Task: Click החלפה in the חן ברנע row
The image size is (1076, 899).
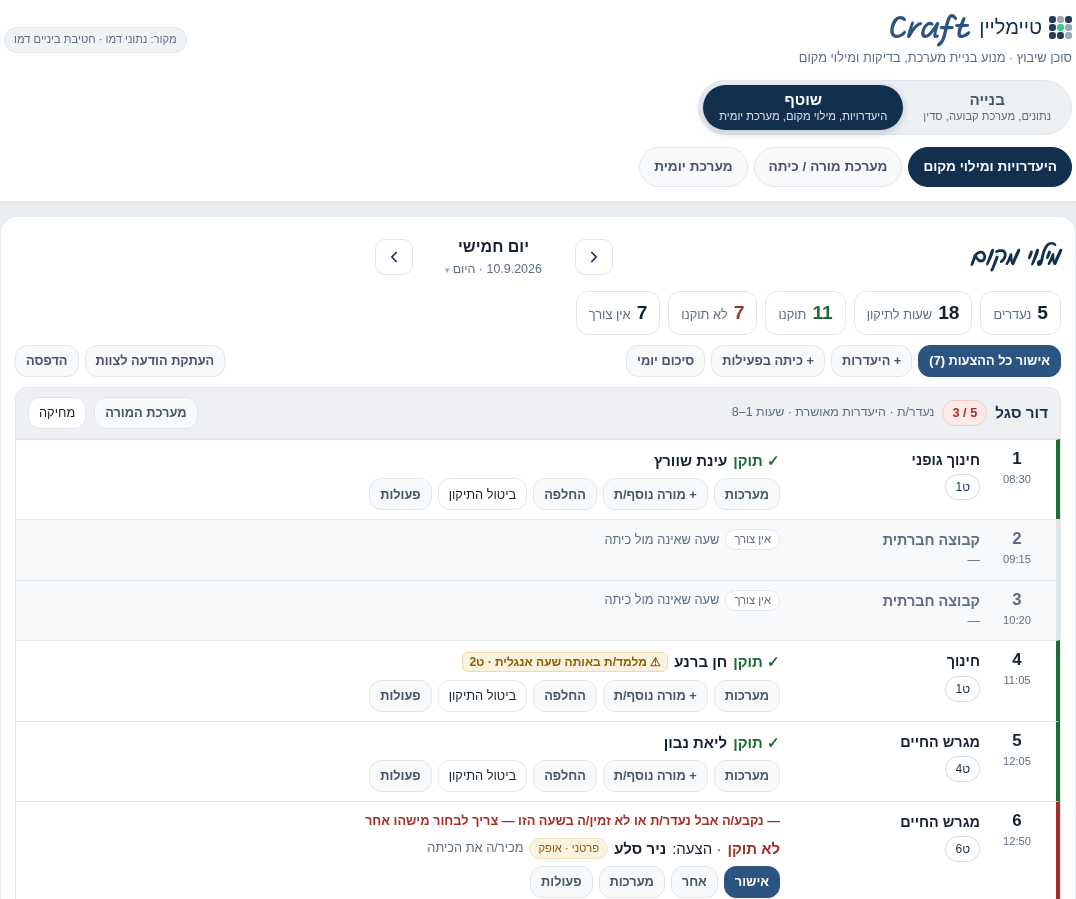Action: [x=565, y=696]
